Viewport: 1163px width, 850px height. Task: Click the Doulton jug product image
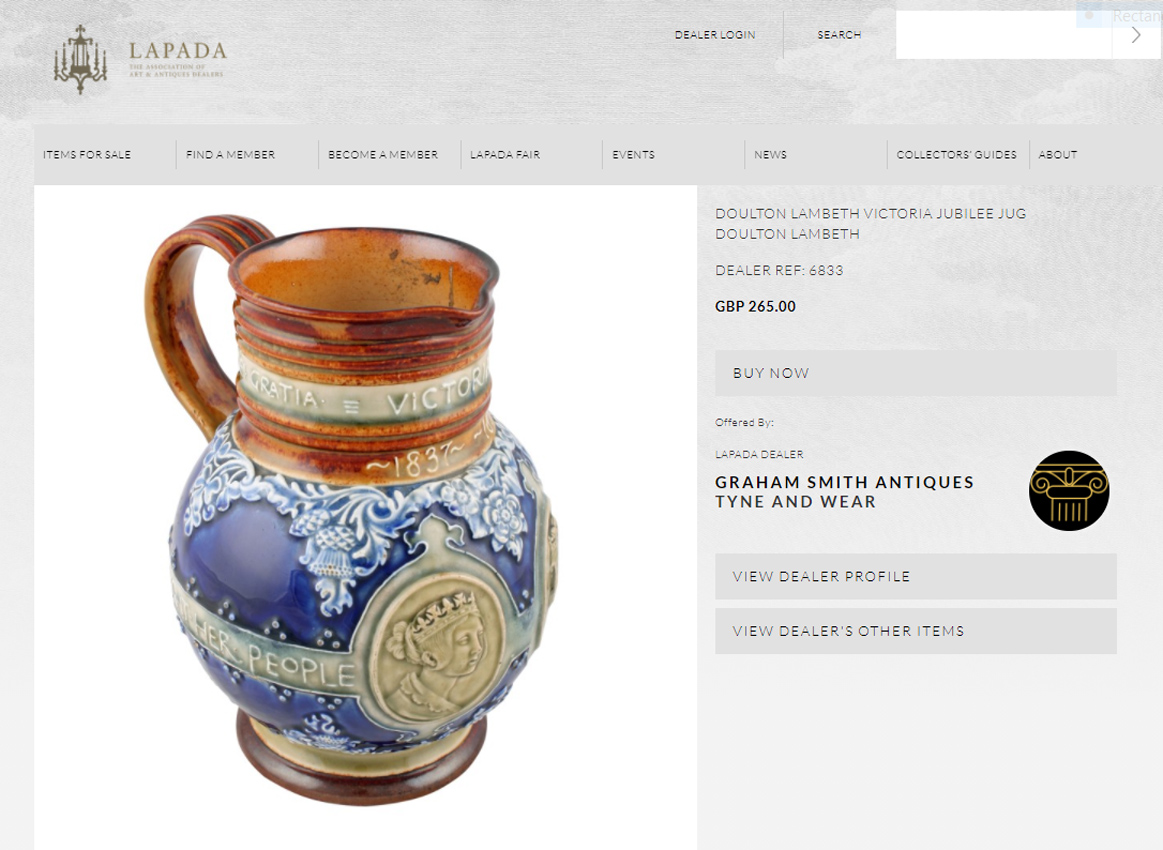point(351,510)
